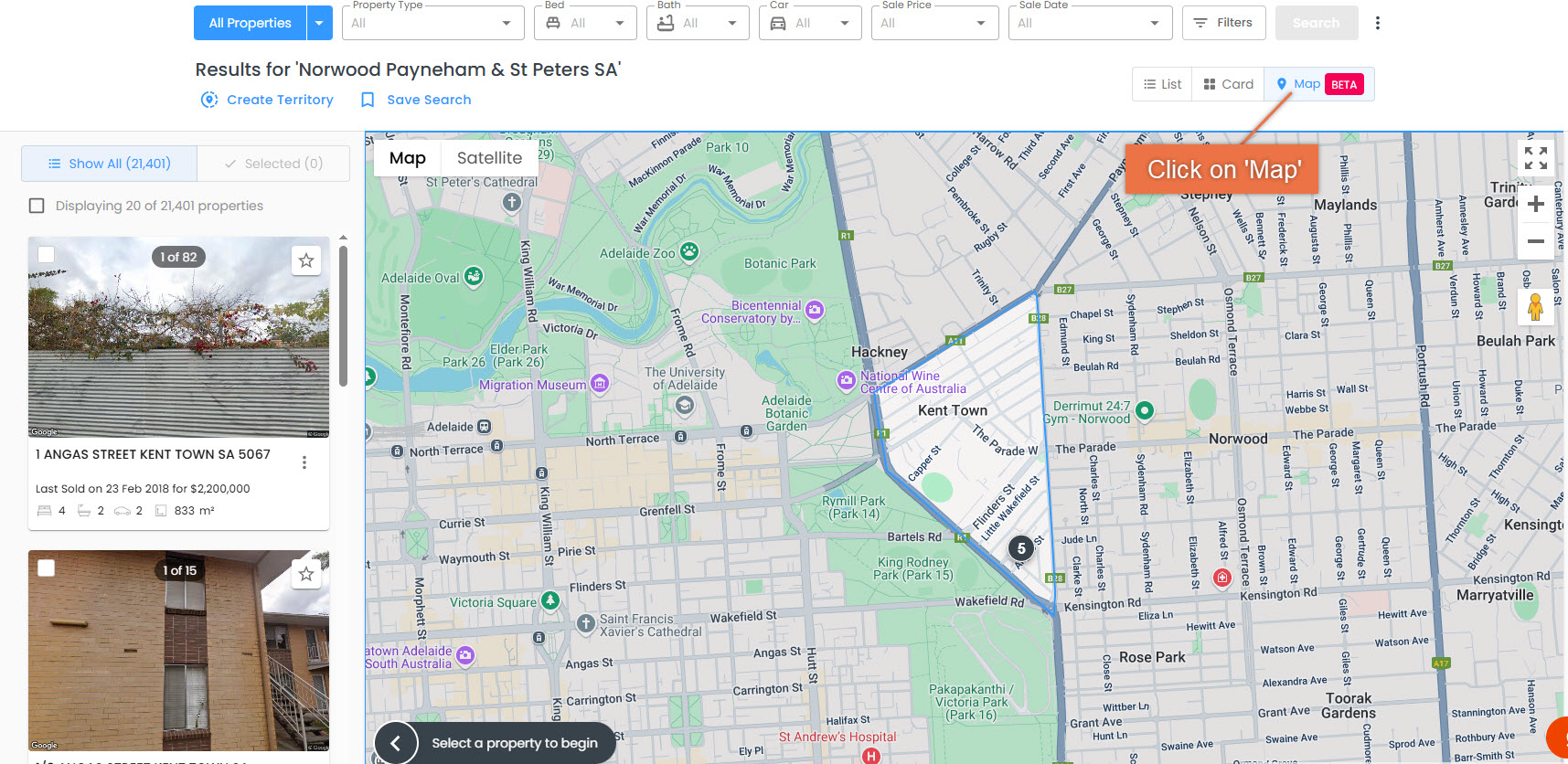The height and width of the screenshot is (764, 1568).
Task: Click the Last Sold 23 Feb 2018 text
Action: point(143,489)
